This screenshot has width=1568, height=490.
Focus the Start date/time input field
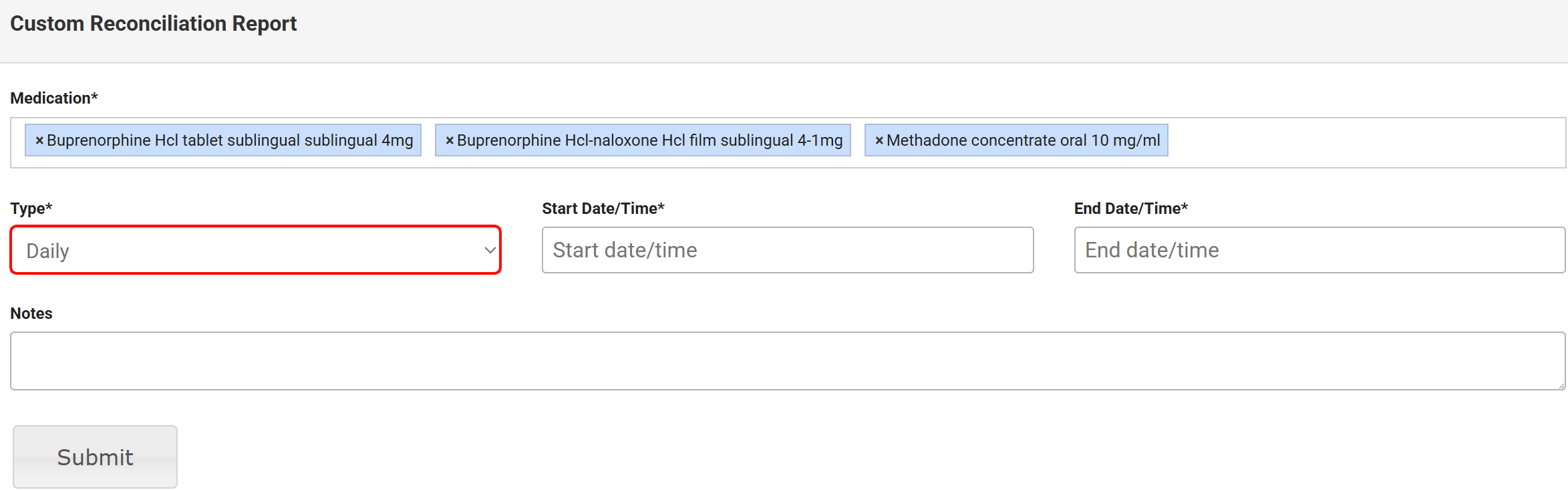click(787, 250)
